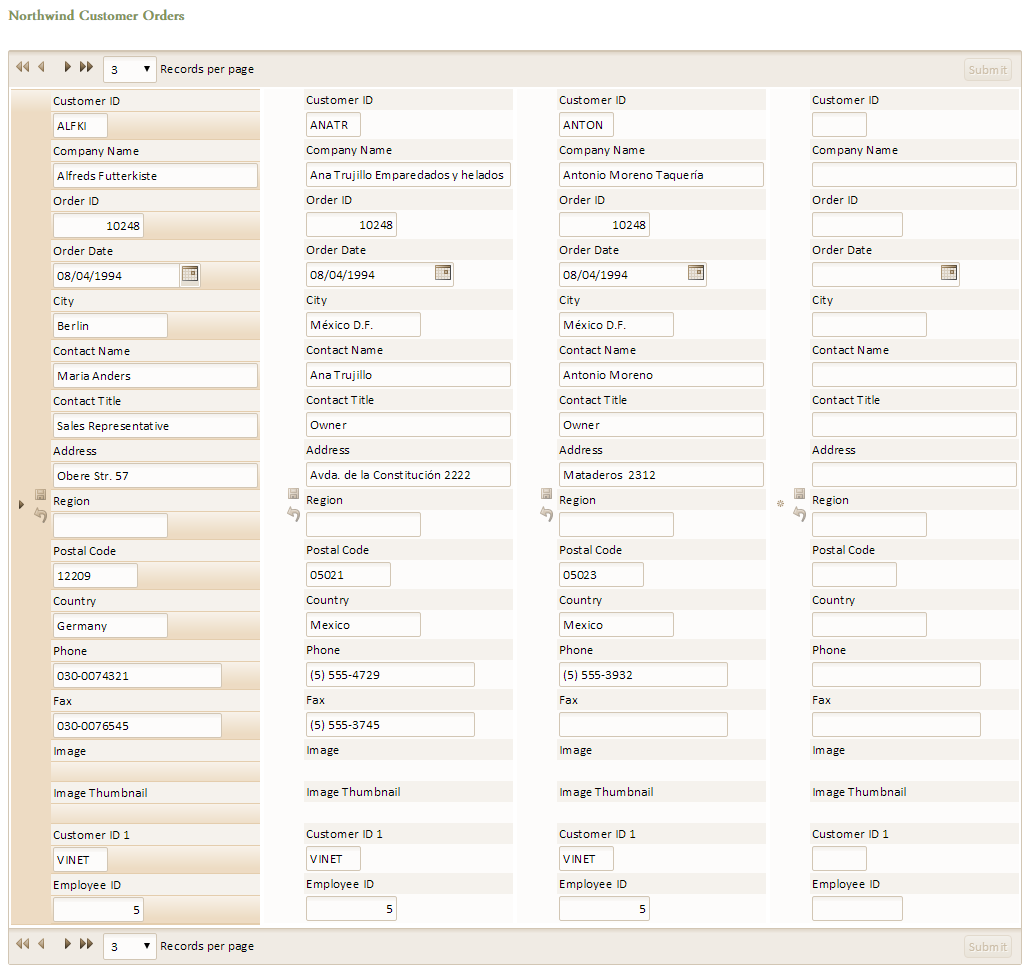Undo changes on the ANATR record
1030x971 pixels.
[294, 514]
